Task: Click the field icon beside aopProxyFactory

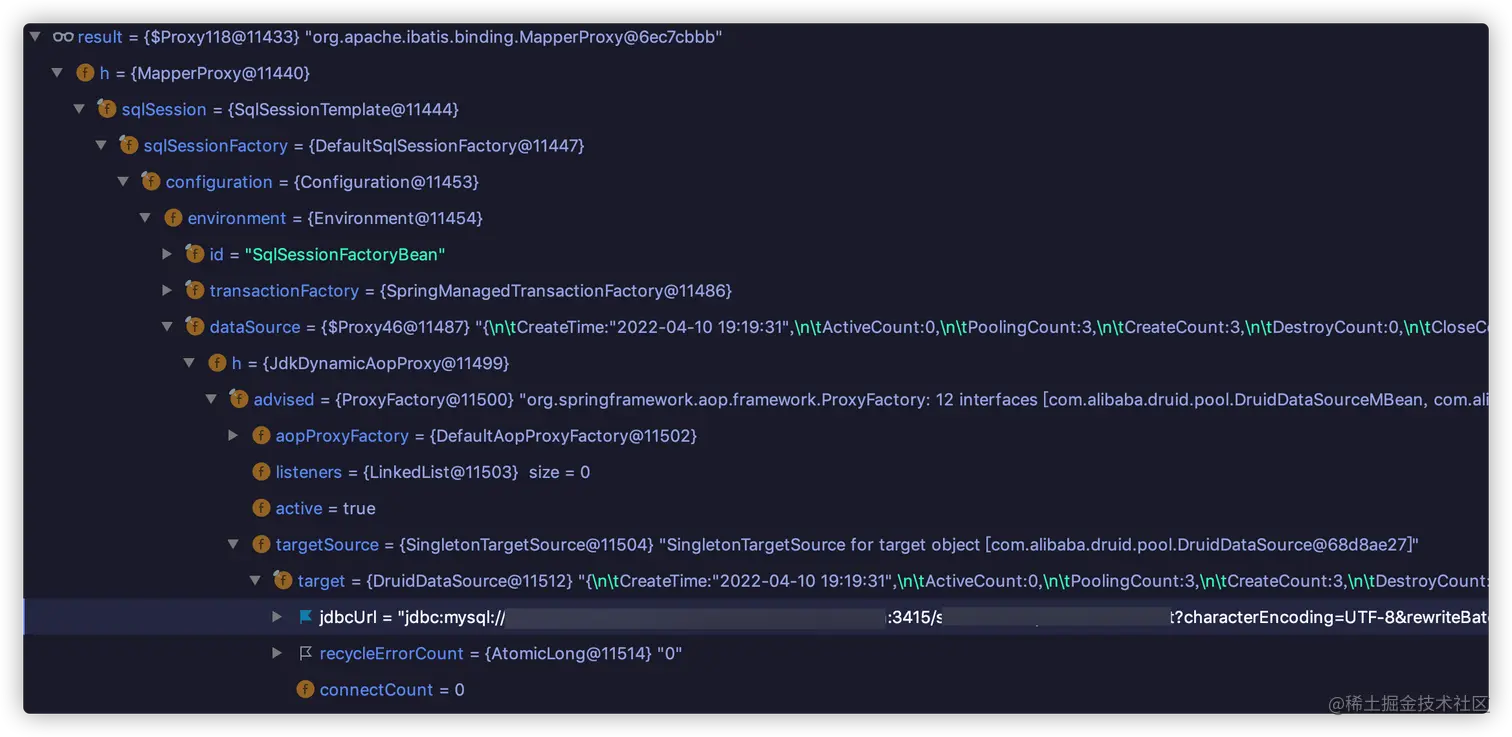Action: (261, 436)
